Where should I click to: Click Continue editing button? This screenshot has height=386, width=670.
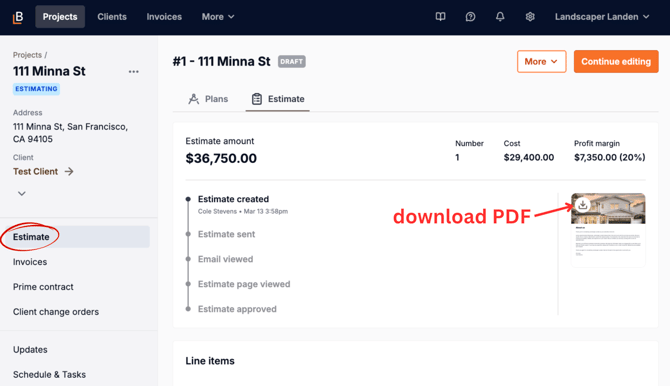616,62
